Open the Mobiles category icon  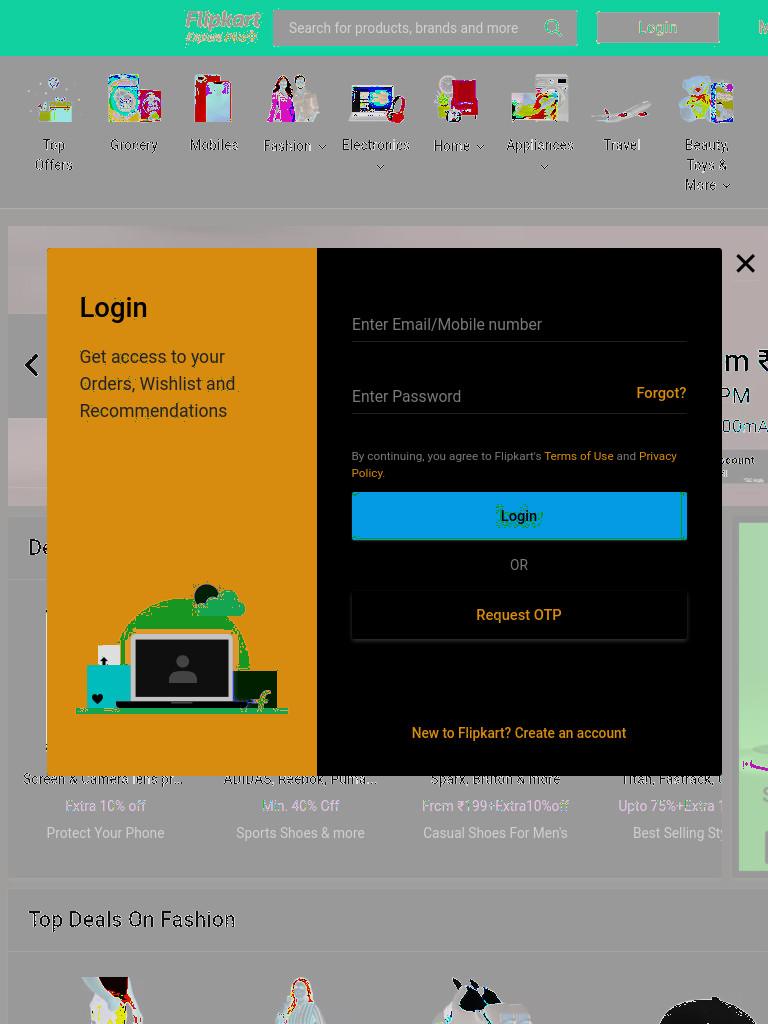(214, 99)
